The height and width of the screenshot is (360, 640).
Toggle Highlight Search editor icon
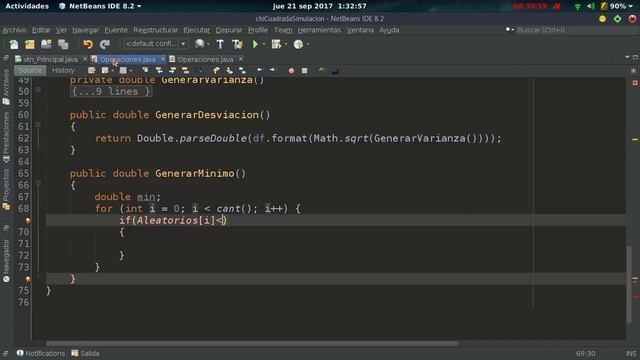pyautogui.click(x=185, y=71)
